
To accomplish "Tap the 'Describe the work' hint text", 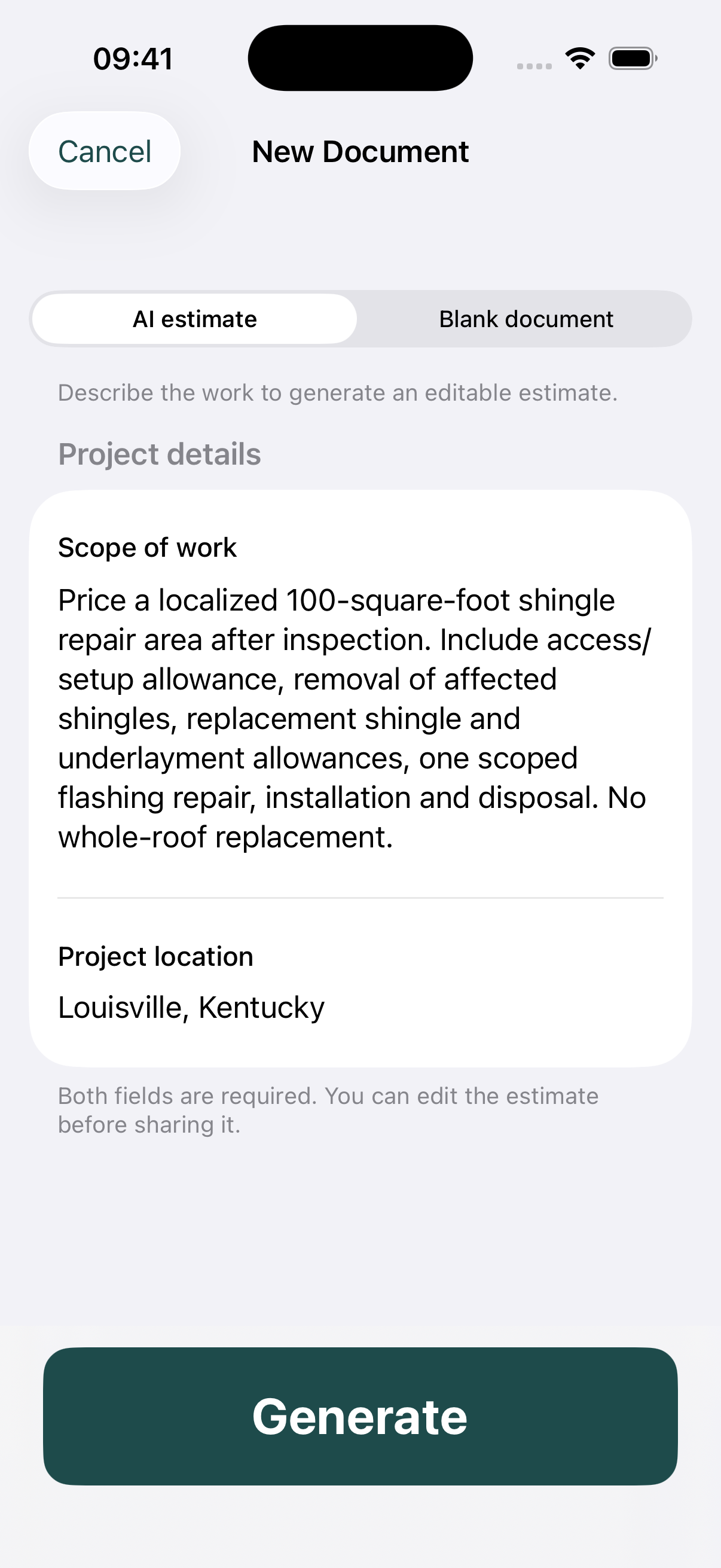I will 338,393.
